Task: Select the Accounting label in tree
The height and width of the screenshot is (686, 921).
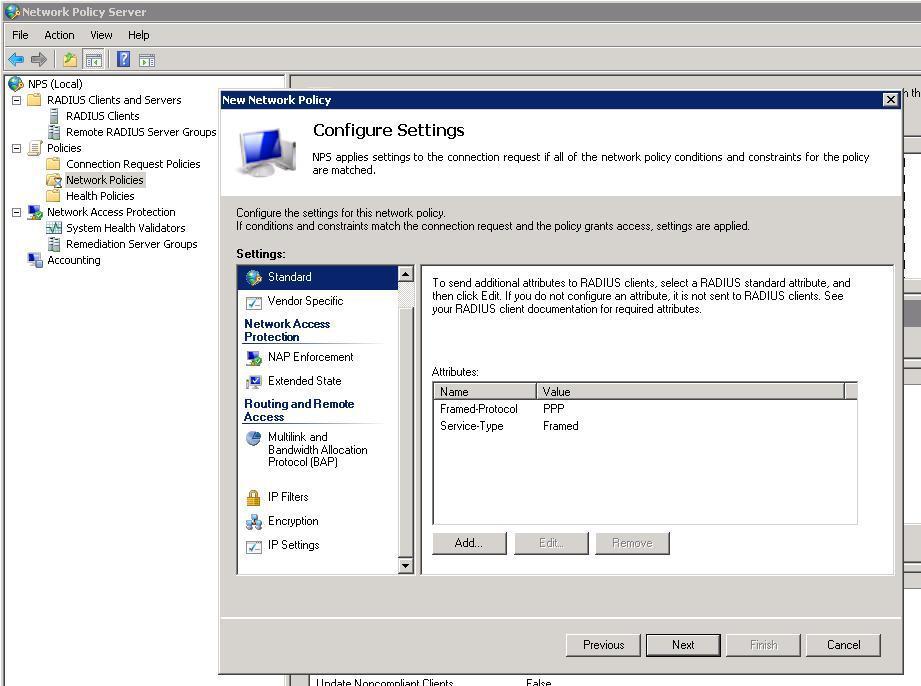Action: pyautogui.click(x=73, y=260)
